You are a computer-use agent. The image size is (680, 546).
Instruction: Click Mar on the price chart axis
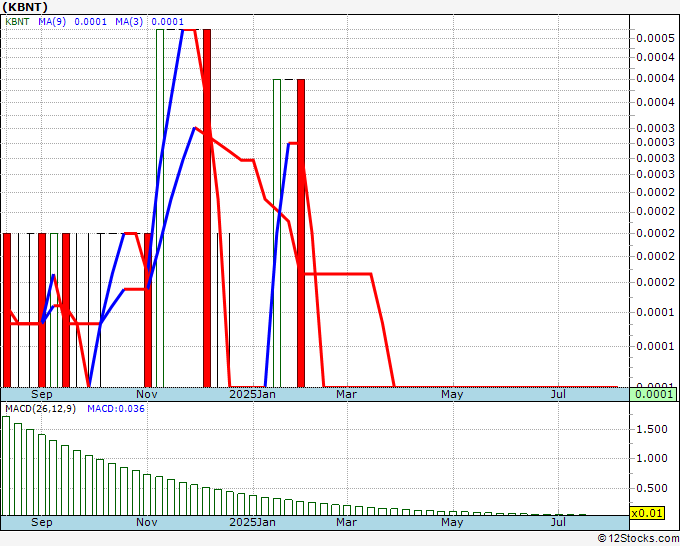click(x=347, y=394)
